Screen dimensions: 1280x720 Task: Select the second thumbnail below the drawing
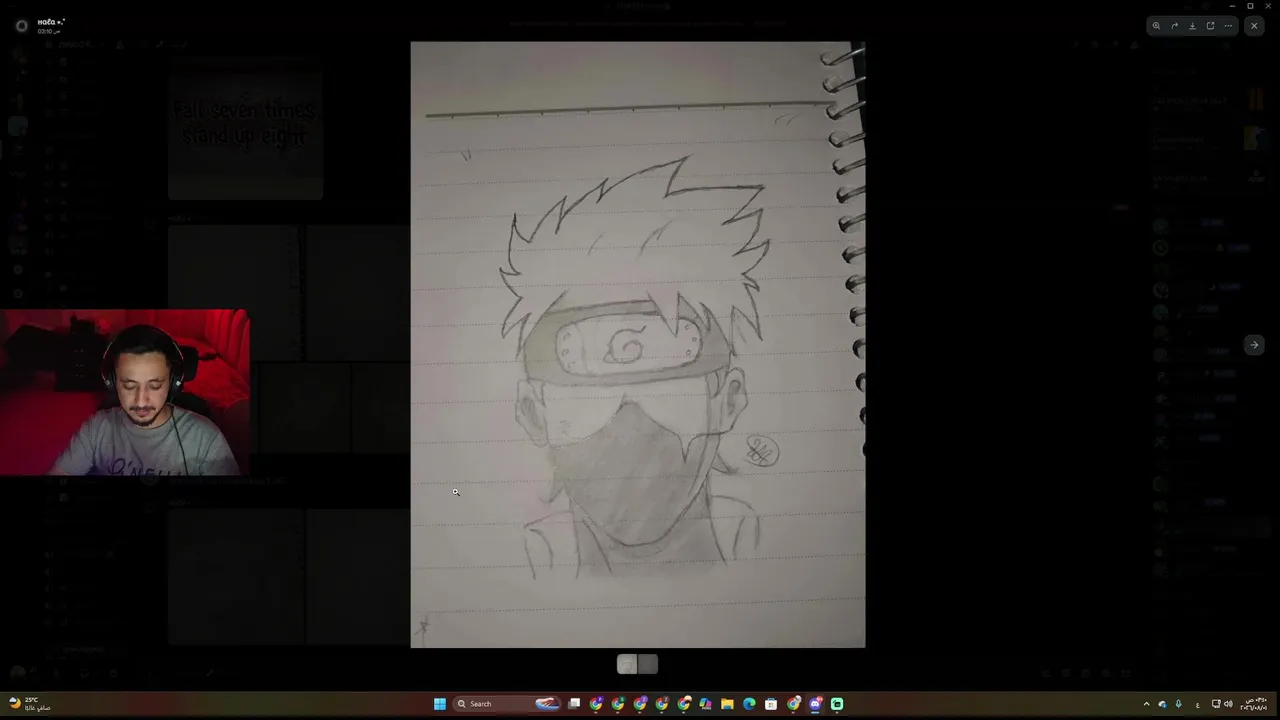648,664
